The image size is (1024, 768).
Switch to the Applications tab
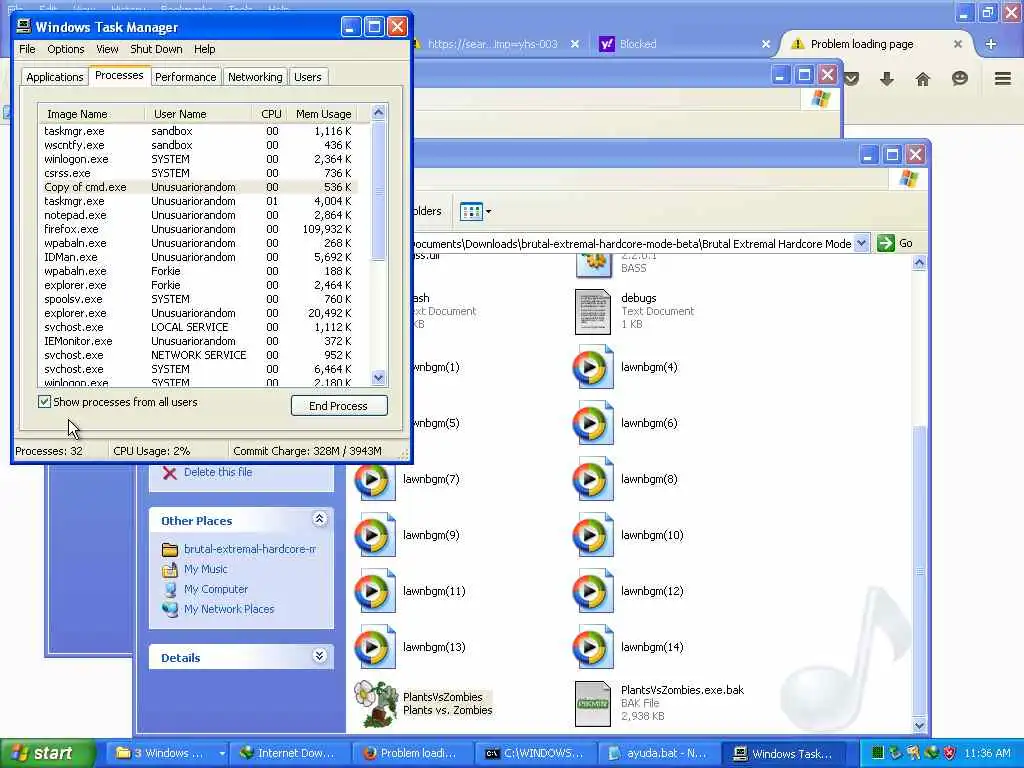[x=55, y=77]
